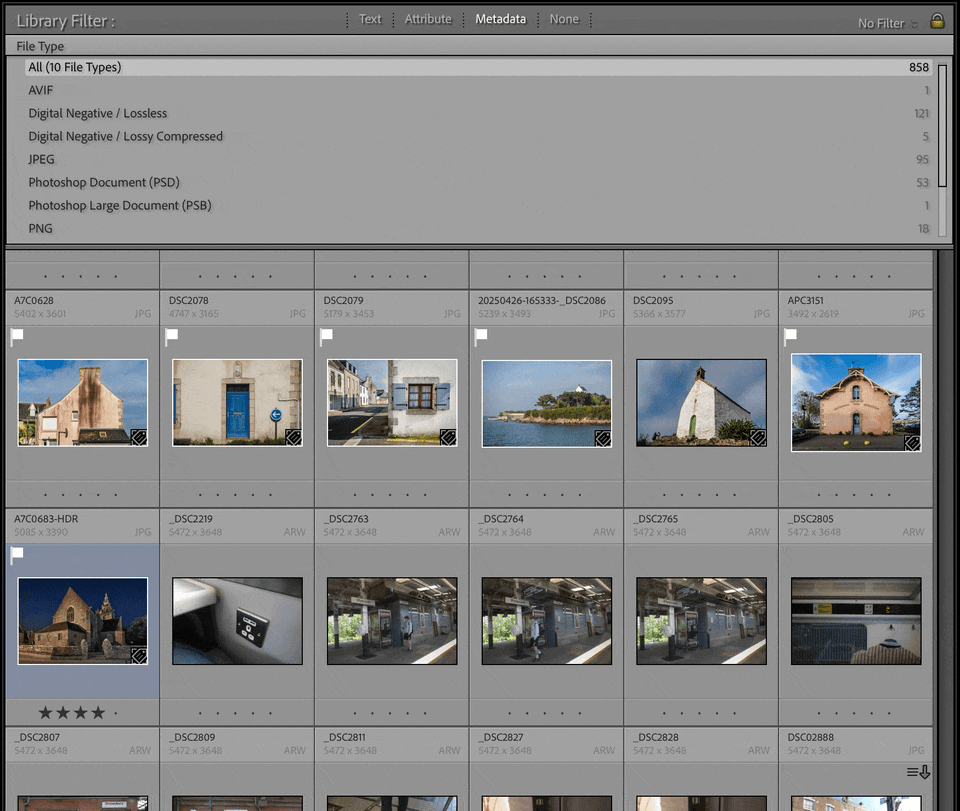Select DSC2095 white chapel thumbnail
The image size is (960, 811).
coord(702,403)
